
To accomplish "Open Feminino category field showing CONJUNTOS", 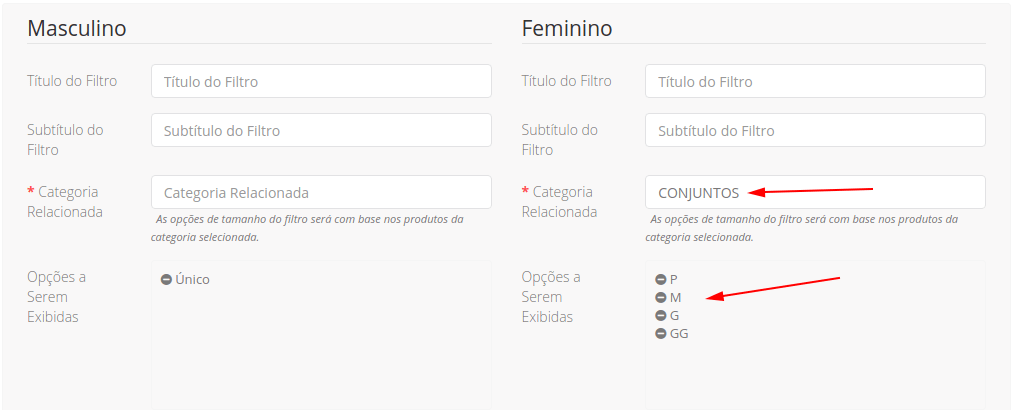I will click(x=815, y=192).
